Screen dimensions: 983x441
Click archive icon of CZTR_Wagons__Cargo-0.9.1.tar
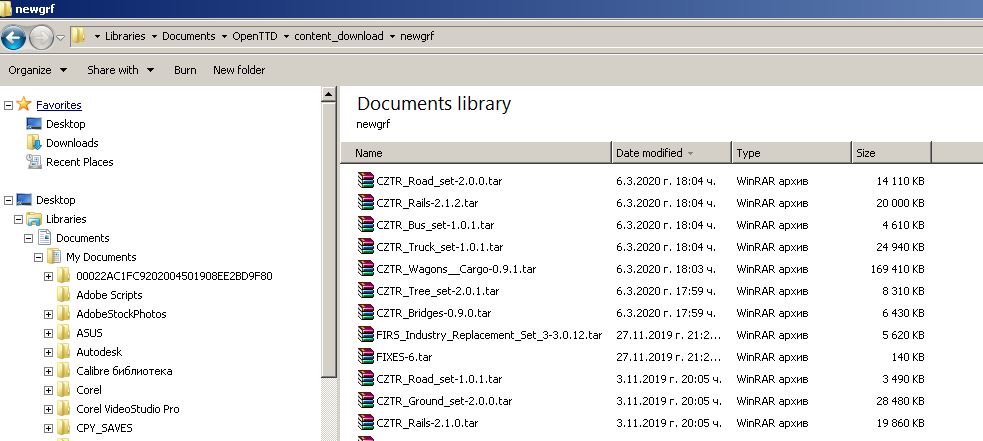[x=365, y=268]
